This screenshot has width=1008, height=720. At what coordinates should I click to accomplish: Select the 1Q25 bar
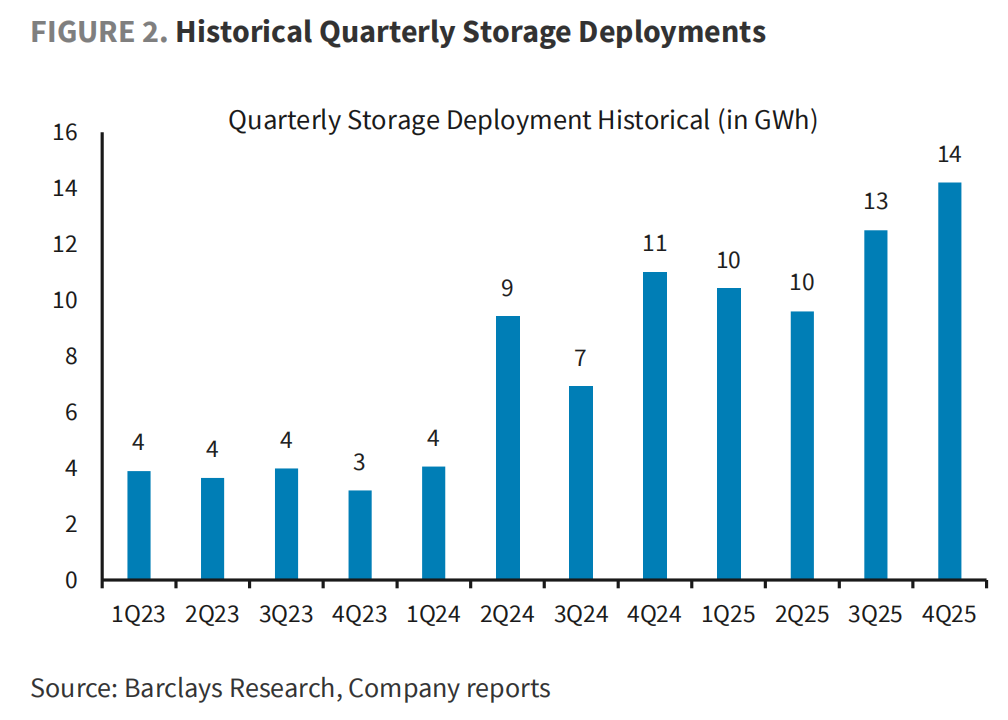coord(729,433)
